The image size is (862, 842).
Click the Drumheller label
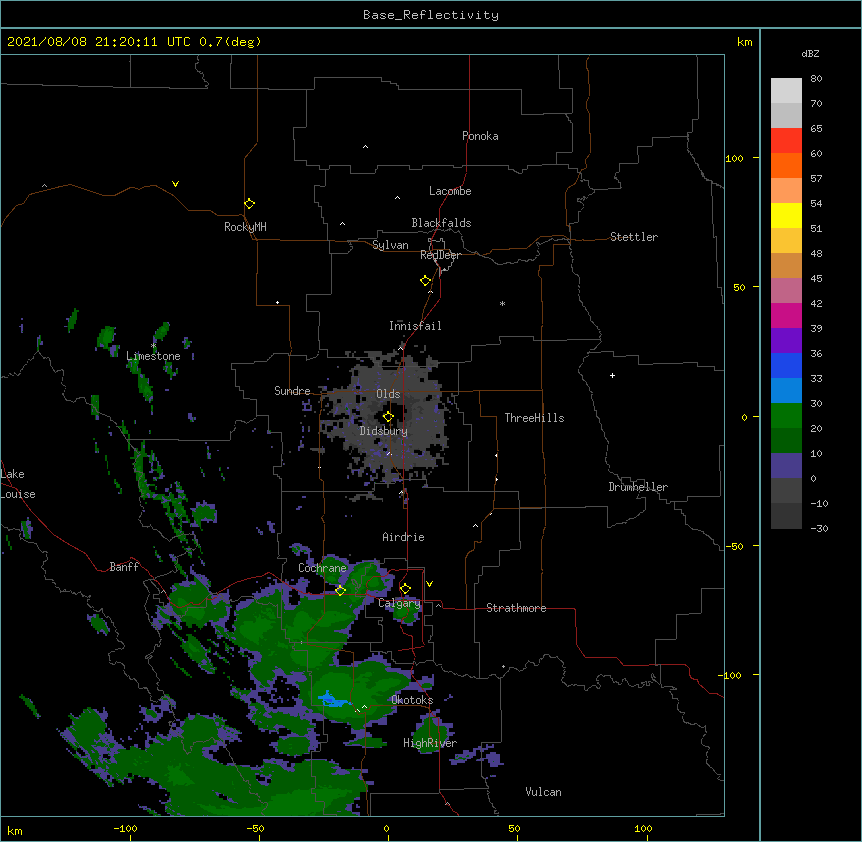(638, 487)
